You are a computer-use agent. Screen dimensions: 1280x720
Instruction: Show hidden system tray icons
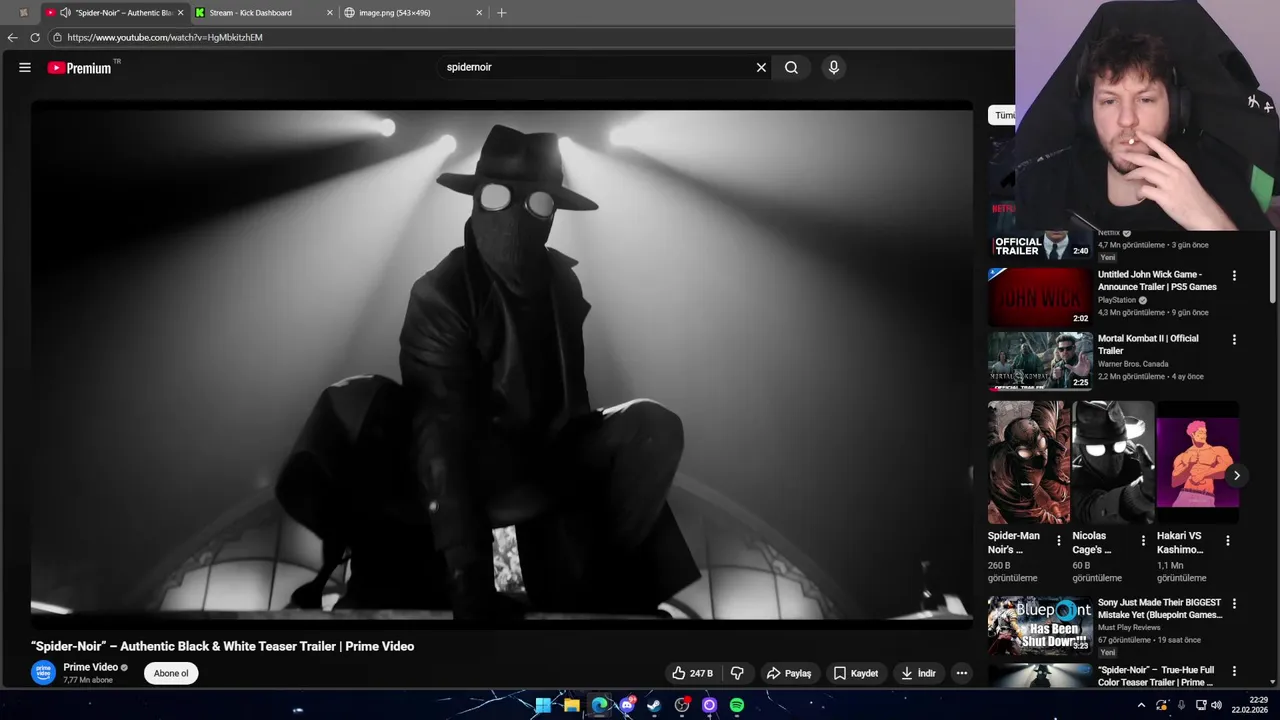coord(1141,705)
